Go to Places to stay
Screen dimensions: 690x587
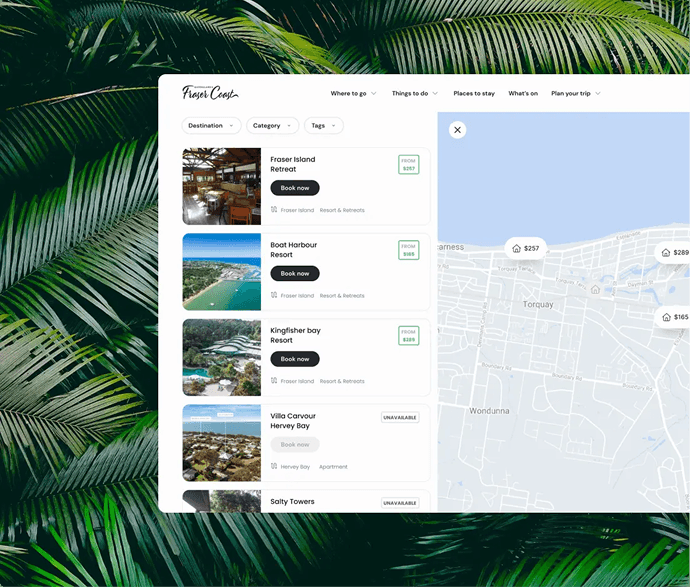[x=474, y=93]
